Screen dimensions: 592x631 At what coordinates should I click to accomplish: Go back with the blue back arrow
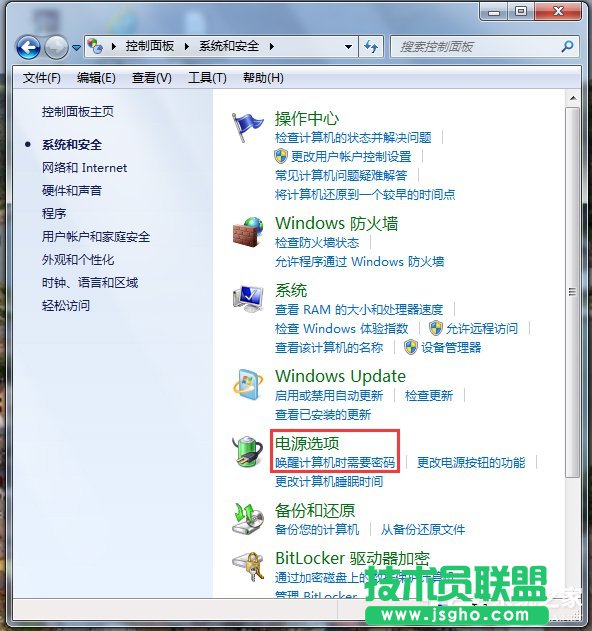point(28,47)
